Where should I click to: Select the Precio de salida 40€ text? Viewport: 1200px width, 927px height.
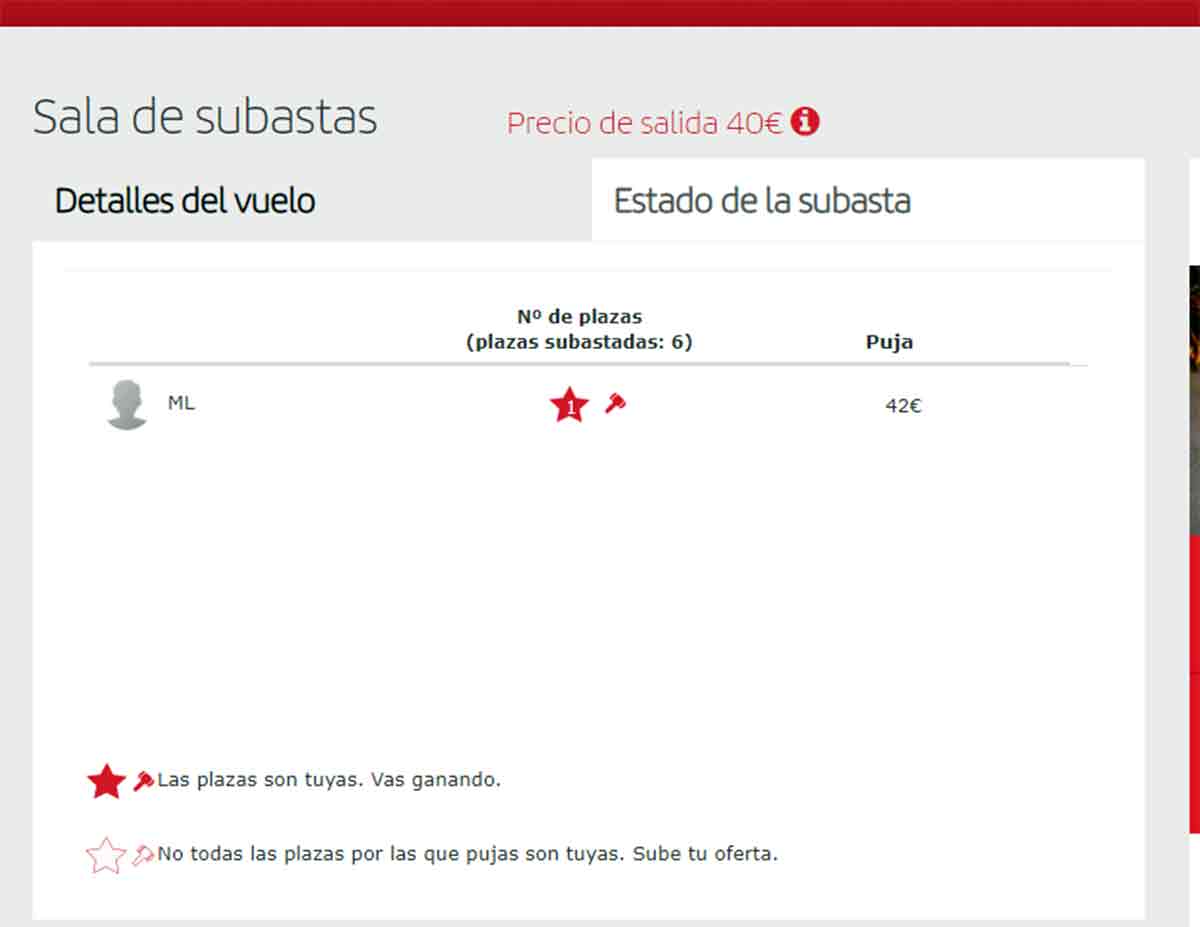(x=644, y=123)
